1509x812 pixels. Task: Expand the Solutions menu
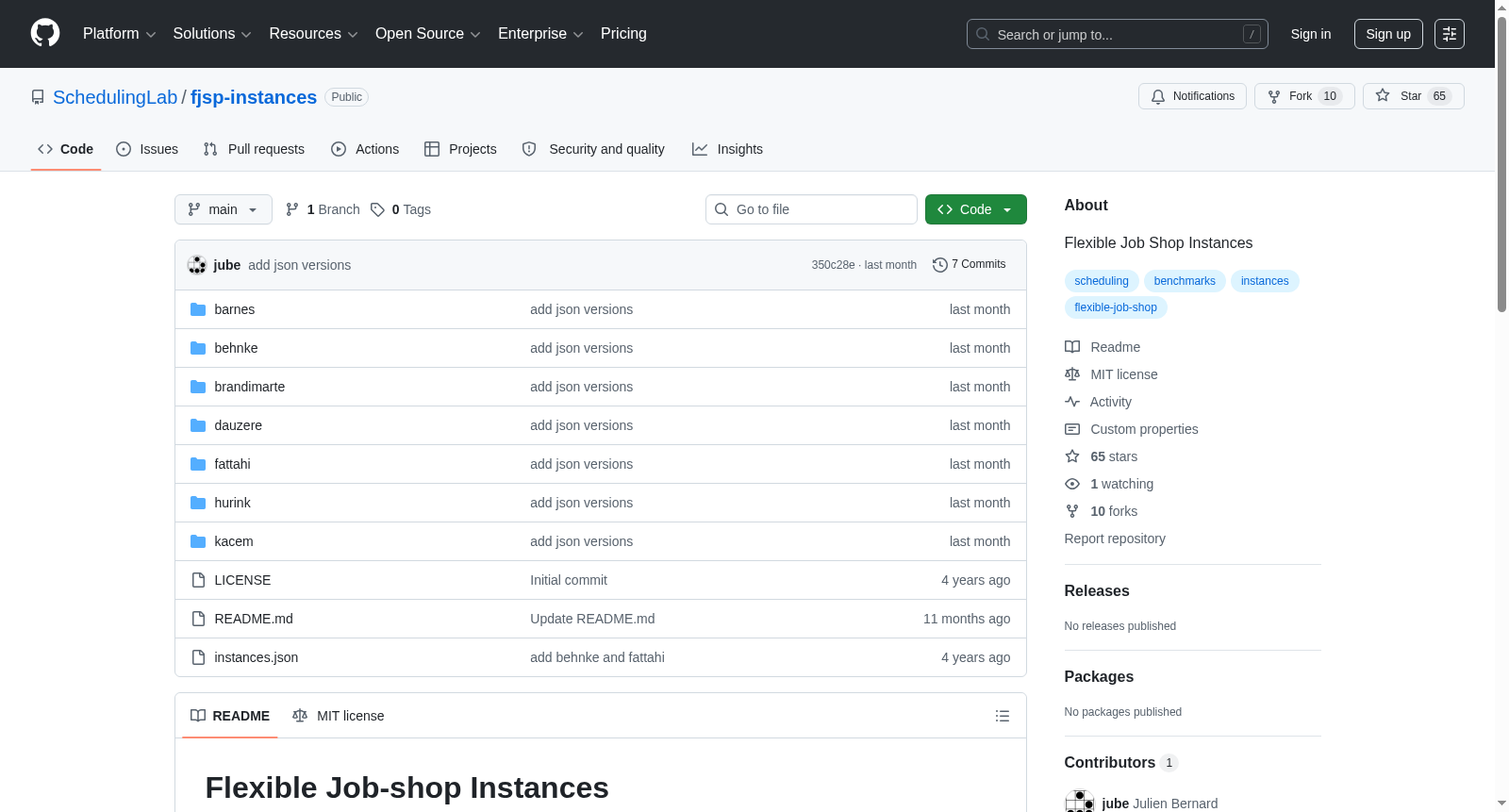tap(212, 34)
